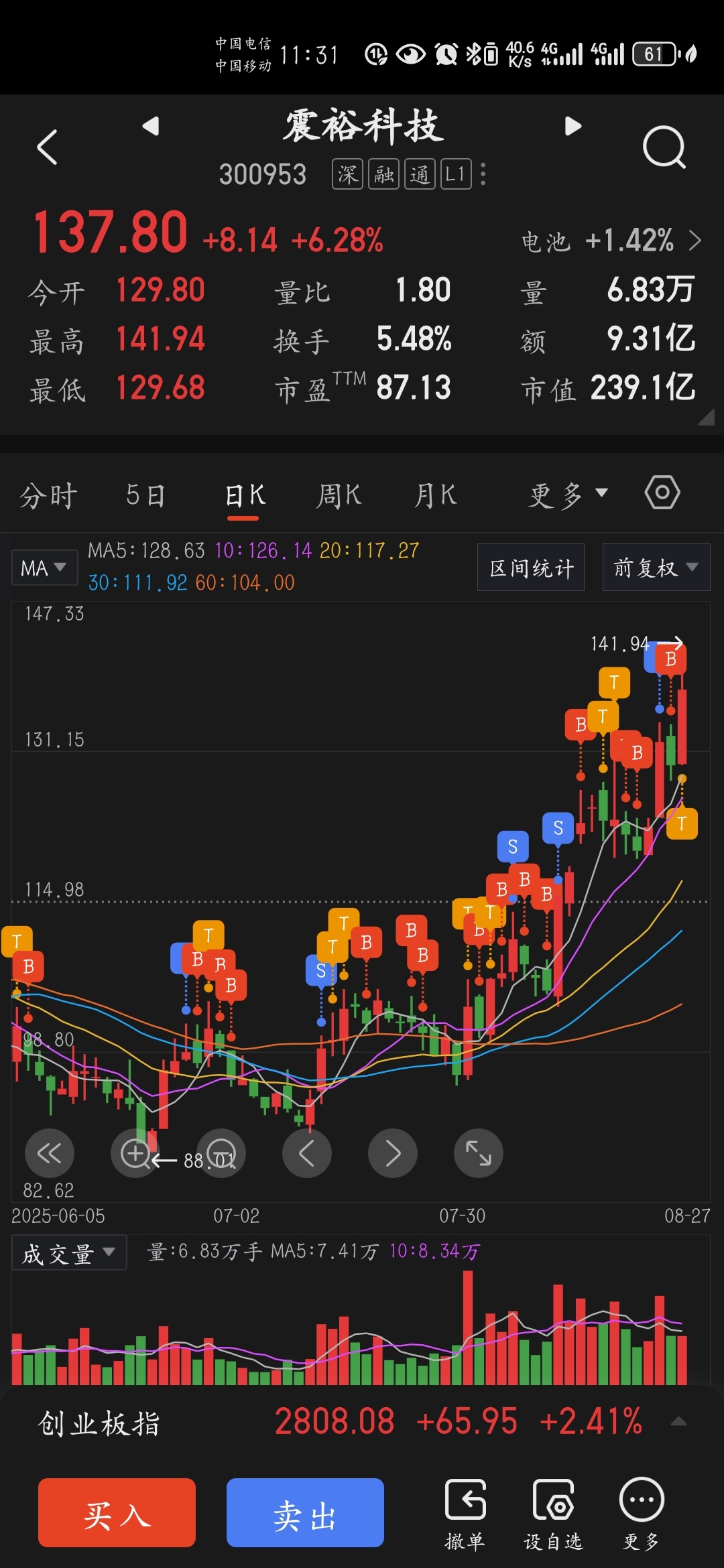Zoom out the K-line chart
The image size is (724, 1568).
tap(221, 1153)
